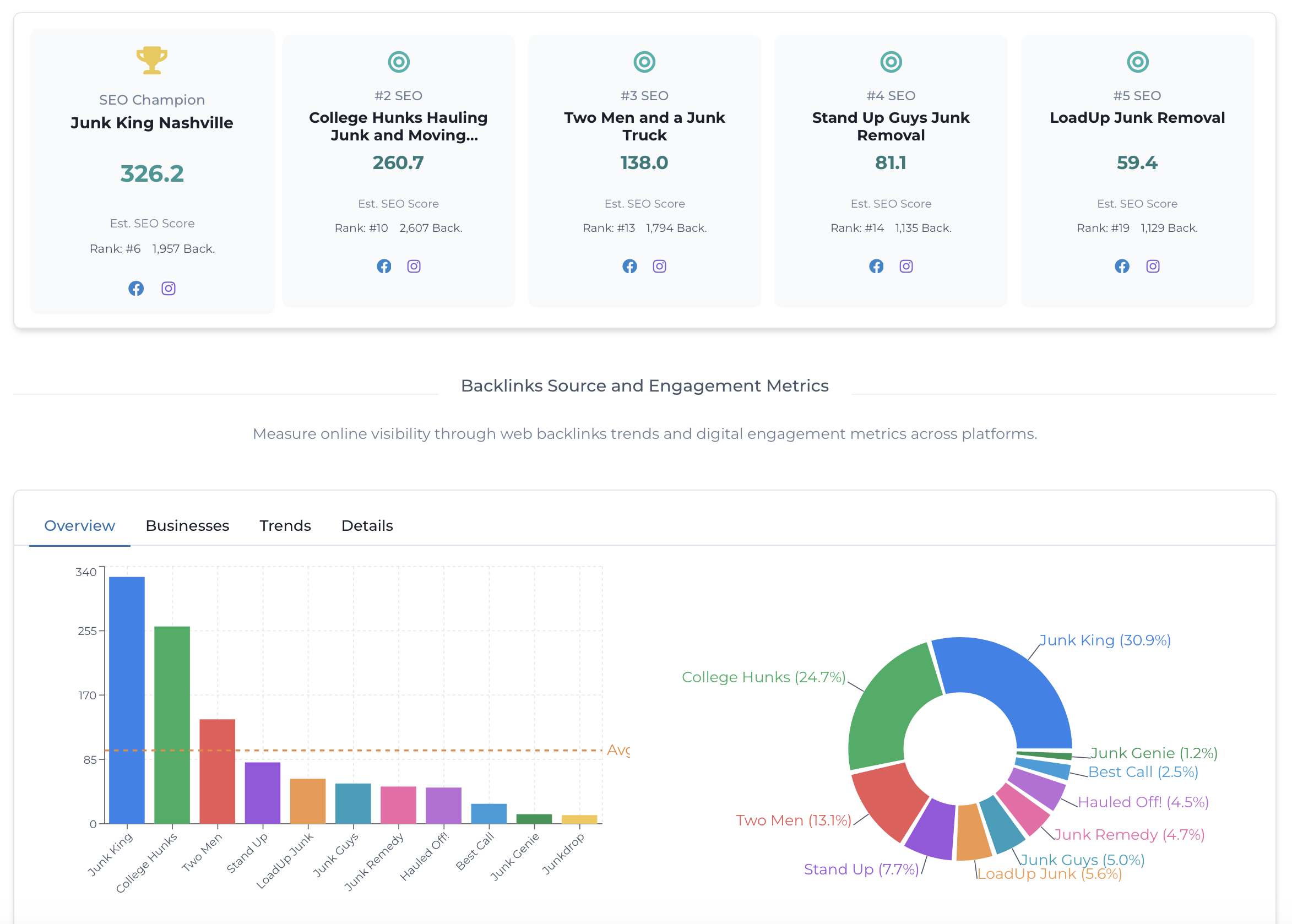Click the LoadUp Junk (5.6%) label
Viewport: 1292px width, 924px height.
(x=1050, y=874)
